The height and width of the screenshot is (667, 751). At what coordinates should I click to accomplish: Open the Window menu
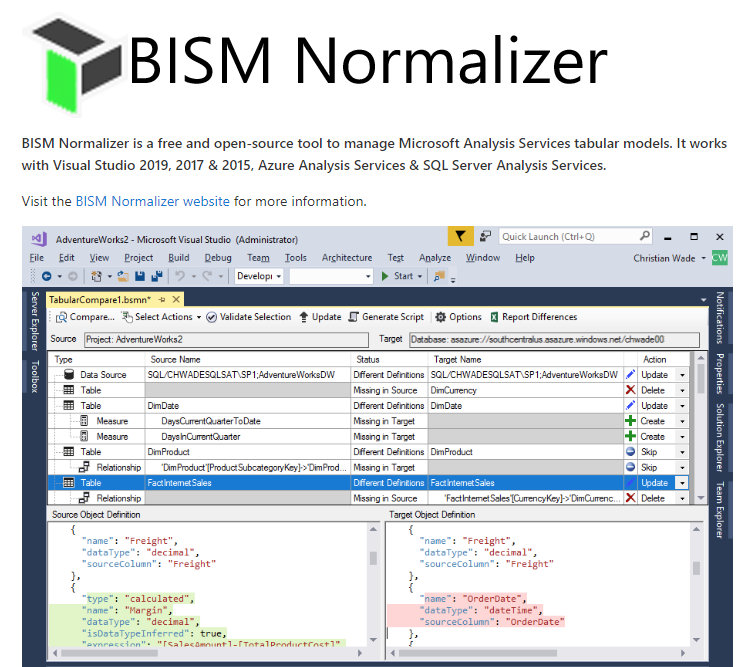(483, 258)
